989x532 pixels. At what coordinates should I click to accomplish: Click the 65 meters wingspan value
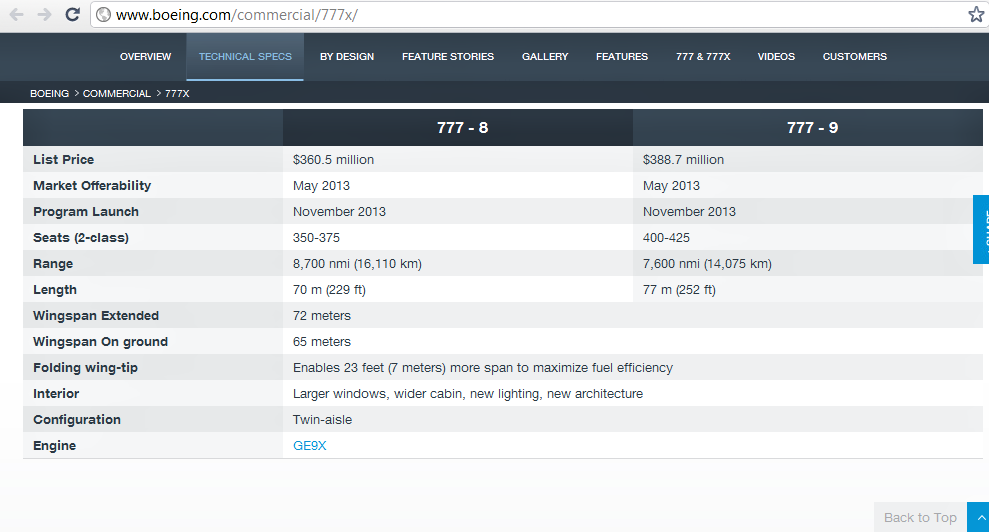322,341
